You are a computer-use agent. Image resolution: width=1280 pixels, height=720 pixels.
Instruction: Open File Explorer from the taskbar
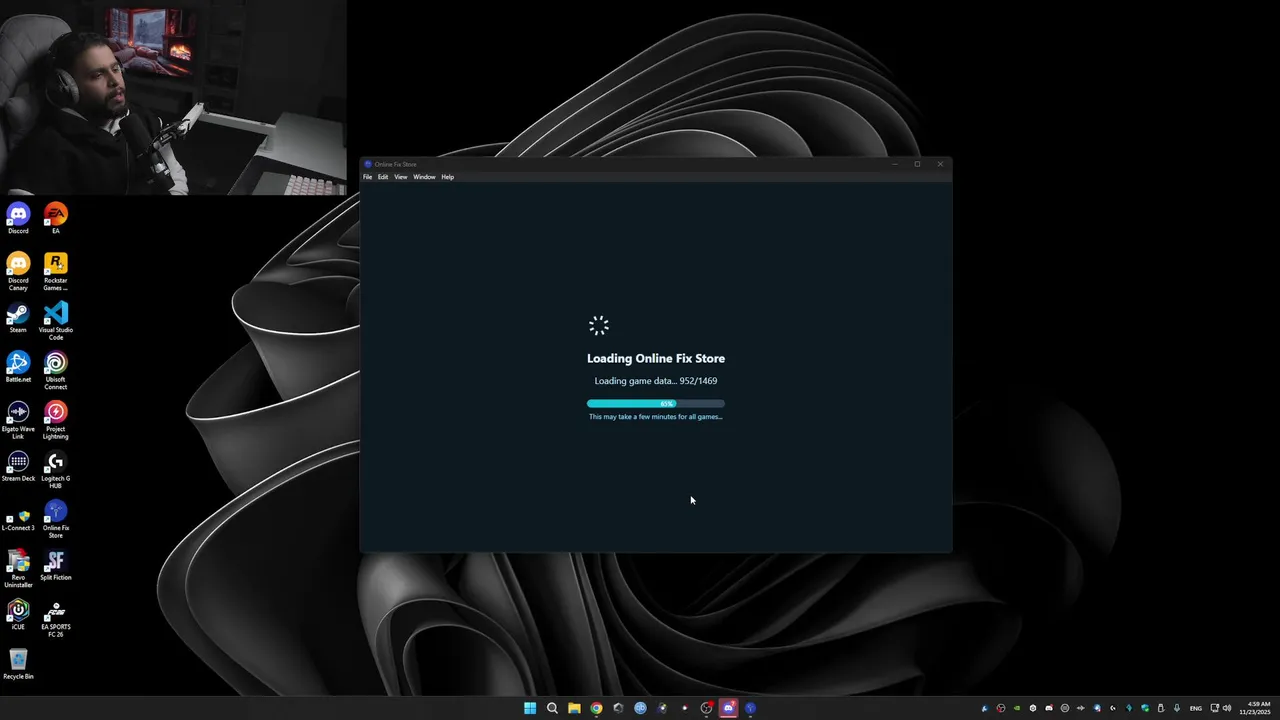(574, 708)
